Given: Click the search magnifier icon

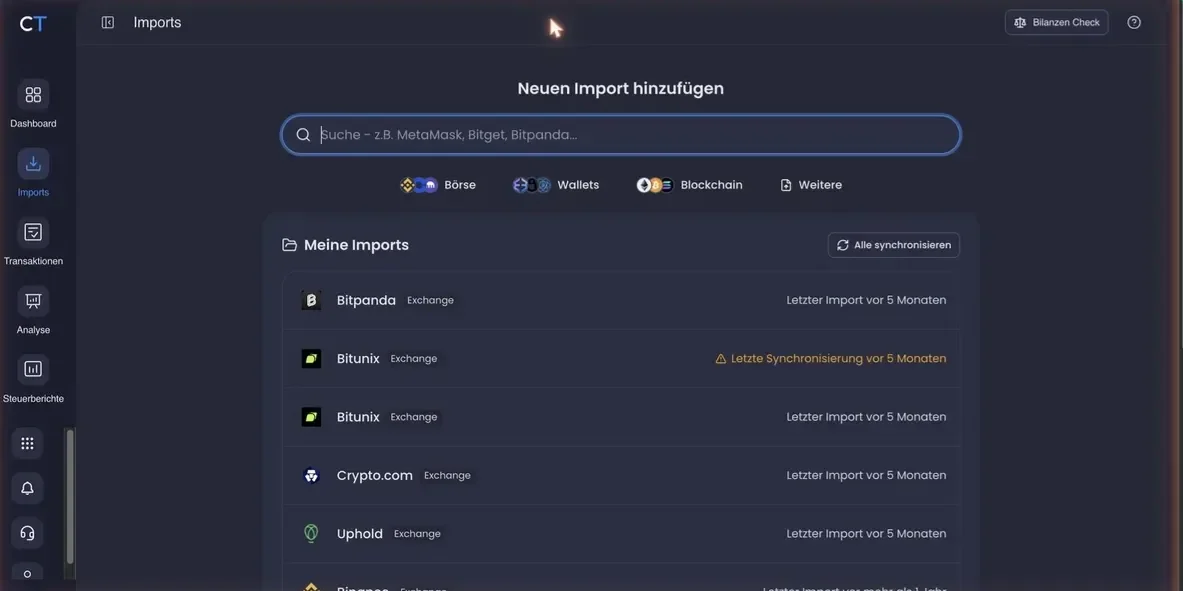Looking at the screenshot, I should [303, 135].
